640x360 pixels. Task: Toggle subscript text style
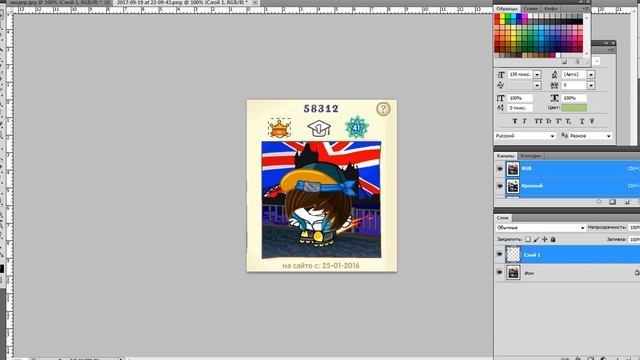coord(568,121)
